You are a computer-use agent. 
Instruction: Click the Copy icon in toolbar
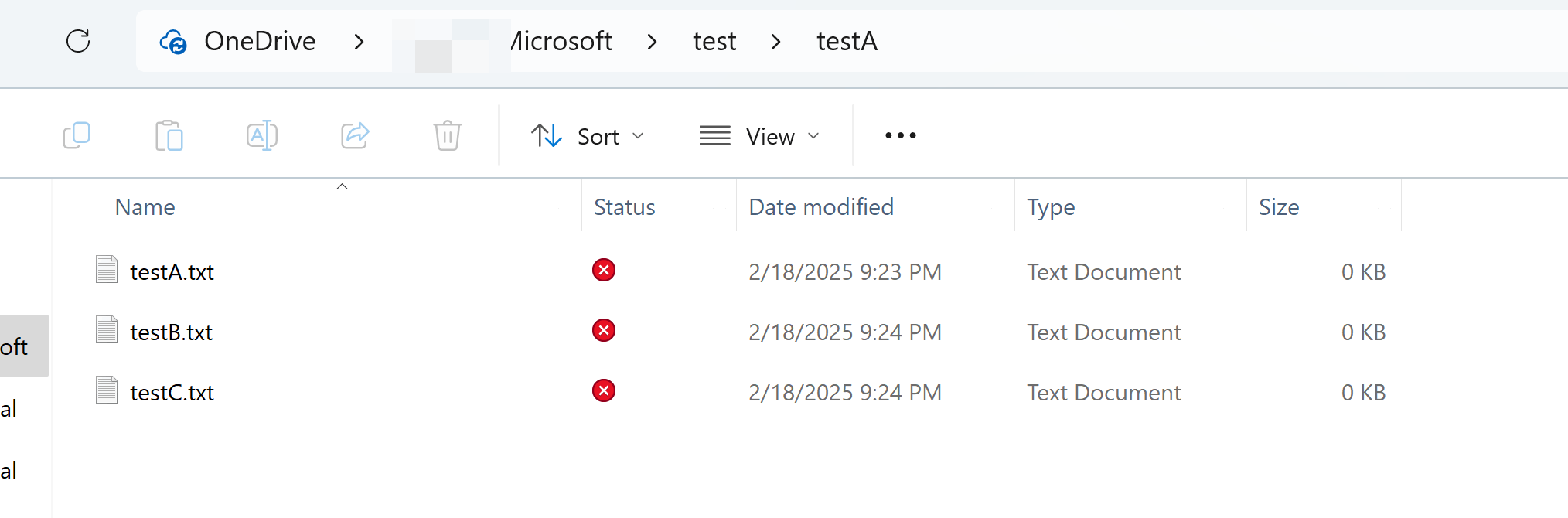tap(77, 136)
